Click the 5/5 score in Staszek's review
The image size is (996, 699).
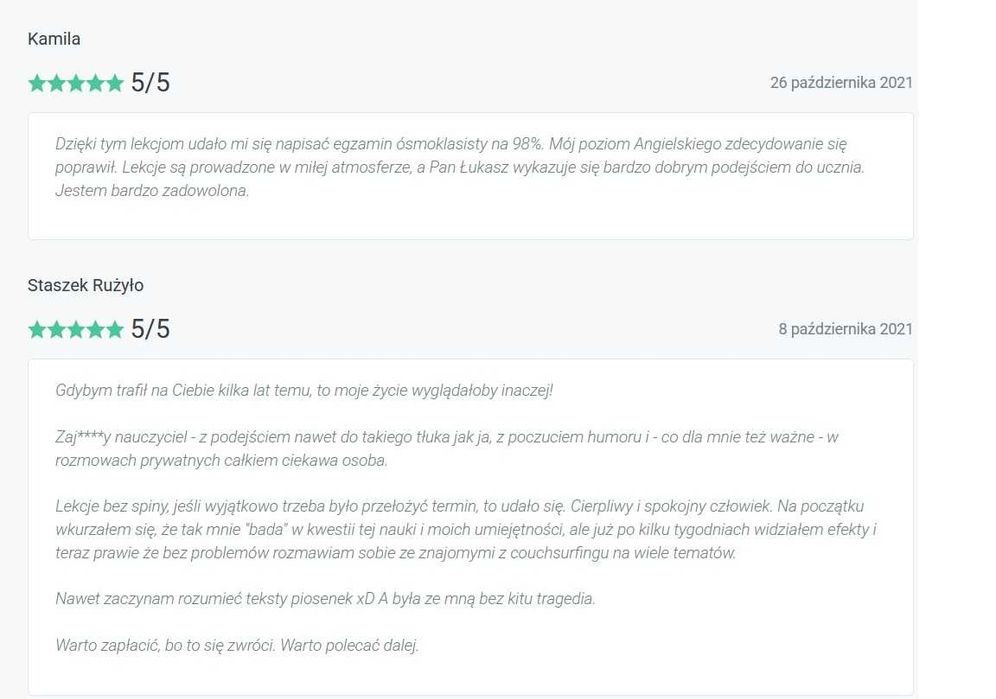click(x=150, y=329)
